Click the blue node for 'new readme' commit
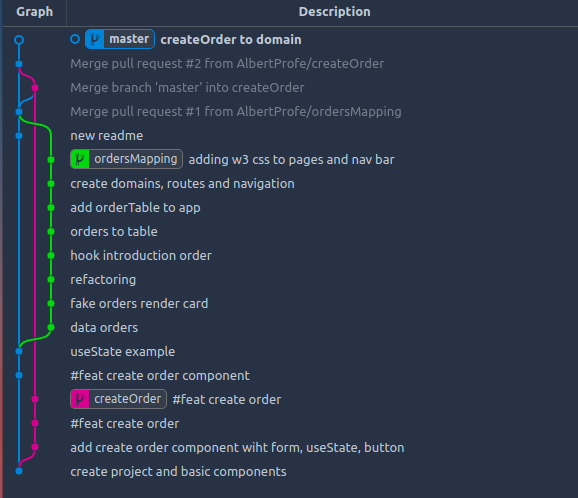This screenshot has width=578, height=498. [x=19, y=136]
